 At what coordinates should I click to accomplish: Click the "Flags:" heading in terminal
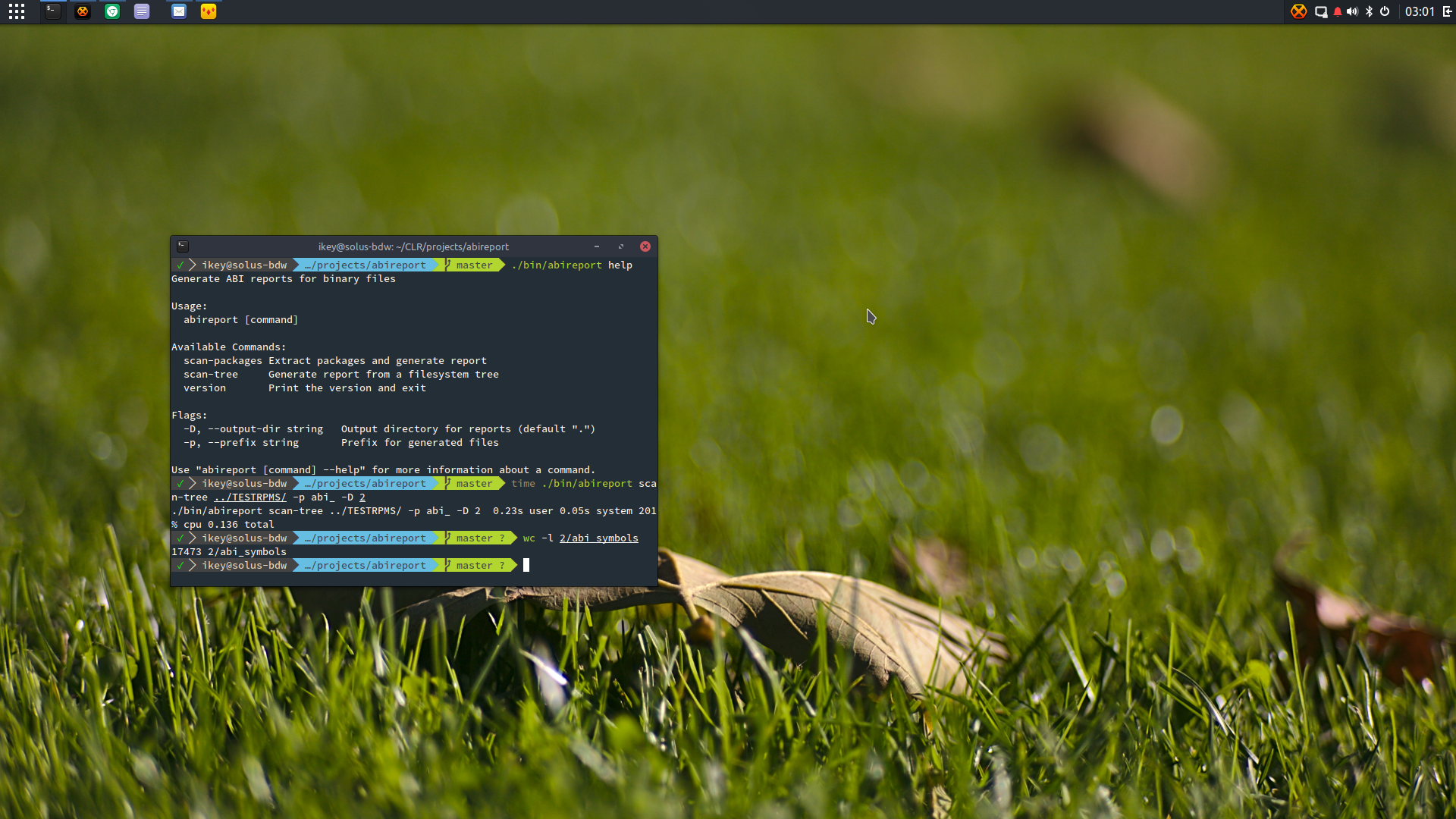pos(190,416)
